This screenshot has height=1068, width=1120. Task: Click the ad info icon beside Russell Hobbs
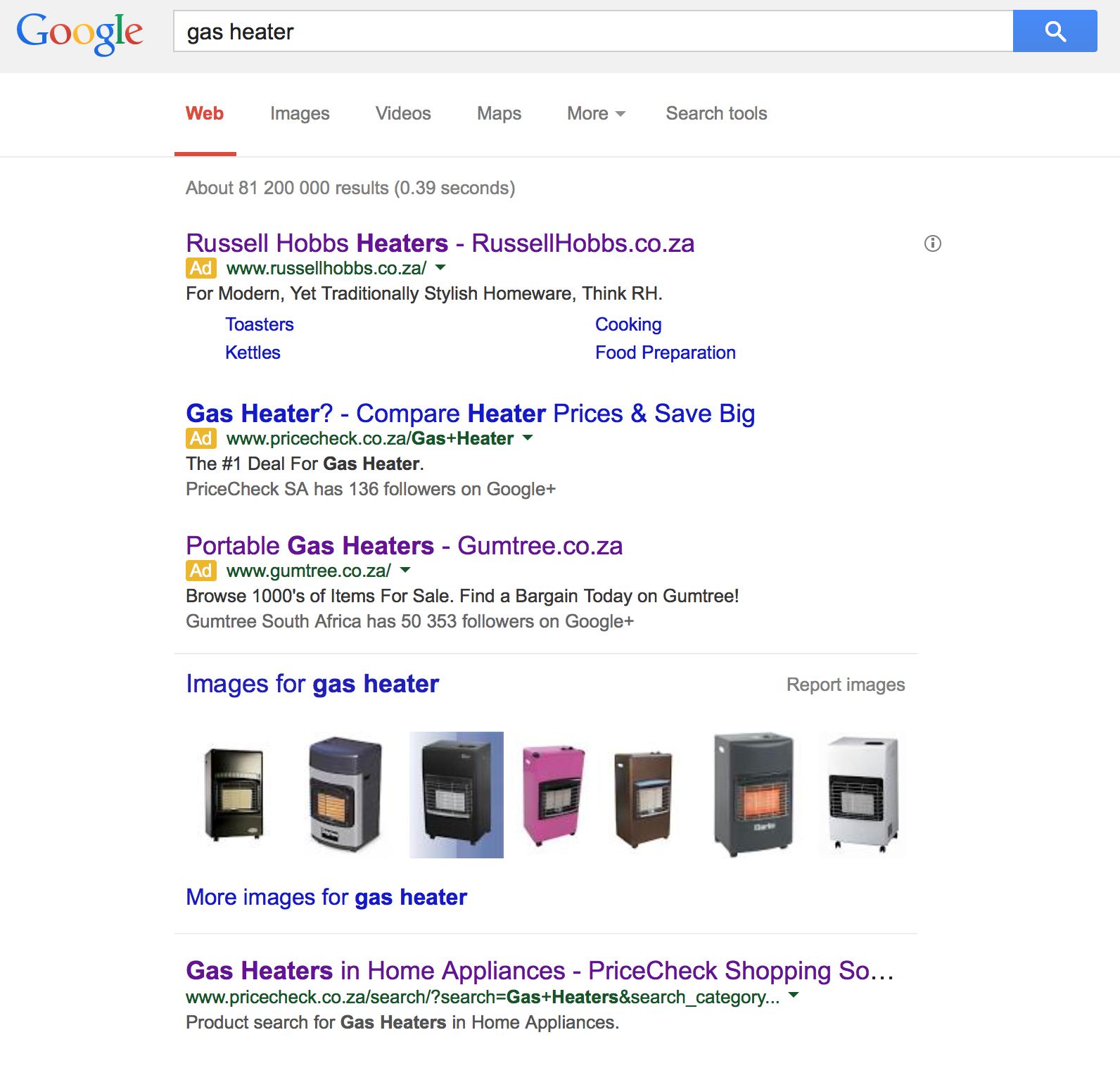933,243
